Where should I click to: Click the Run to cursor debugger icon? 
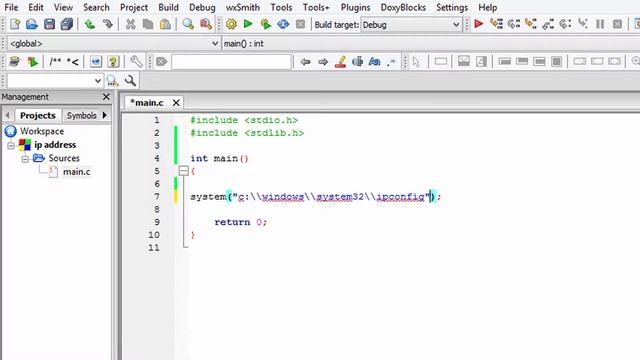pos(496,24)
